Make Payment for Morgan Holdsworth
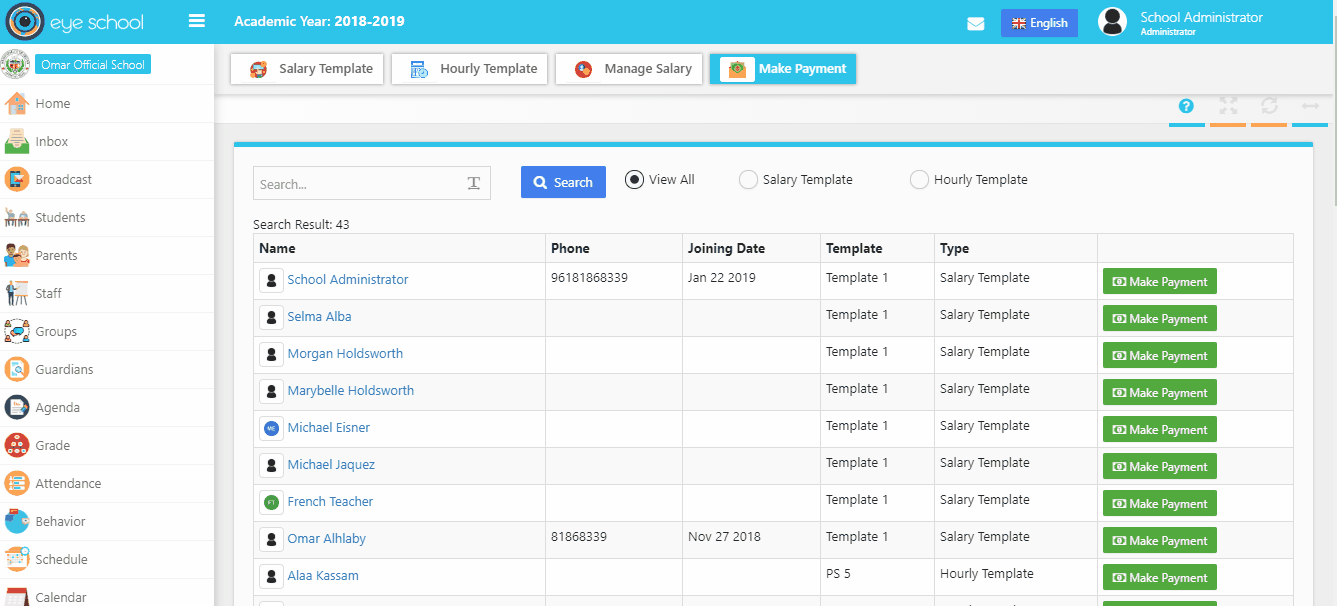1337x606 pixels. [x=1160, y=356]
